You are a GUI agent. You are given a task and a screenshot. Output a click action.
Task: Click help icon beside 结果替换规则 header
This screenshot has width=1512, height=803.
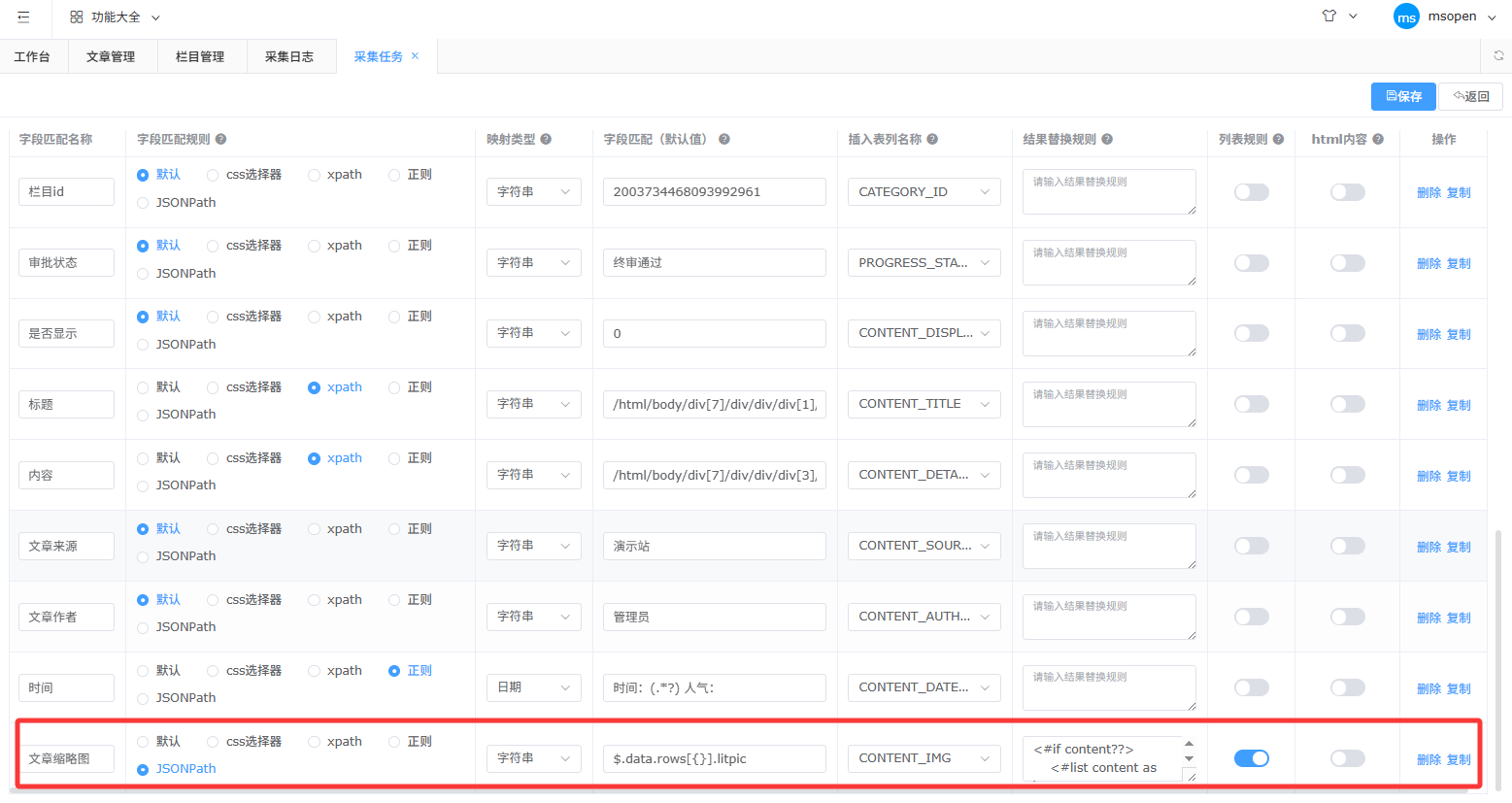point(1107,140)
